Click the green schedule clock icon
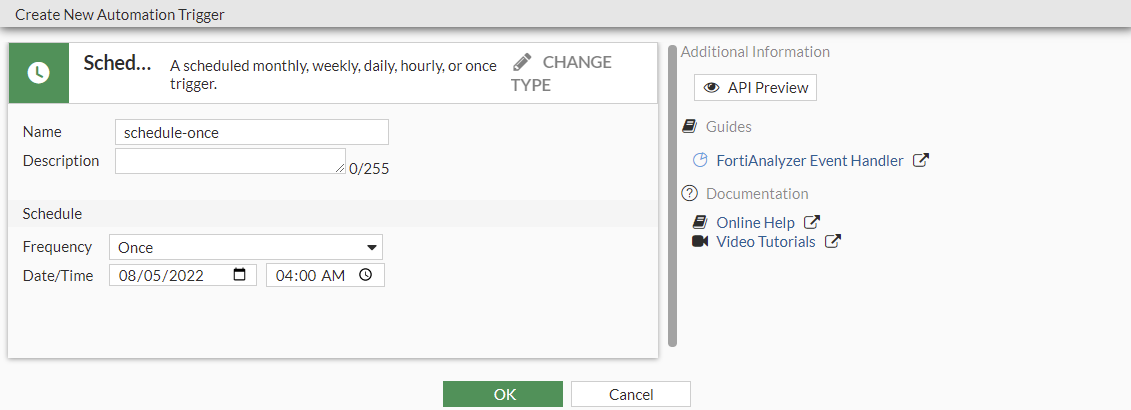The width and height of the screenshot is (1131, 410). point(38,73)
